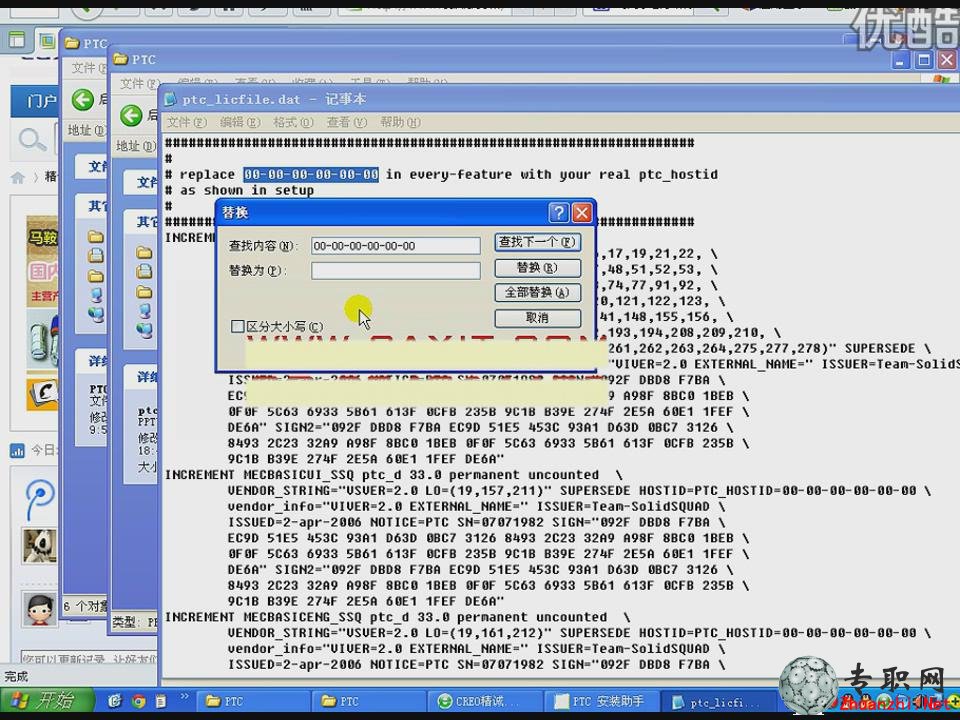960x720 pixels.
Task: Click Back arrow in rear PTC explorer window
Action: [x=83, y=99]
